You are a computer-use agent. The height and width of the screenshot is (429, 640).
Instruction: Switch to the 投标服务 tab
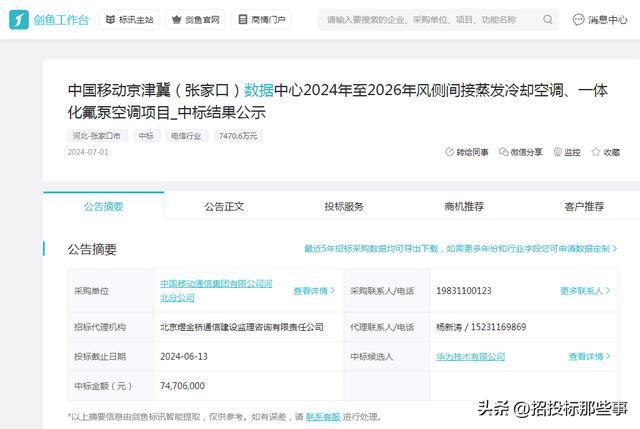pos(344,206)
